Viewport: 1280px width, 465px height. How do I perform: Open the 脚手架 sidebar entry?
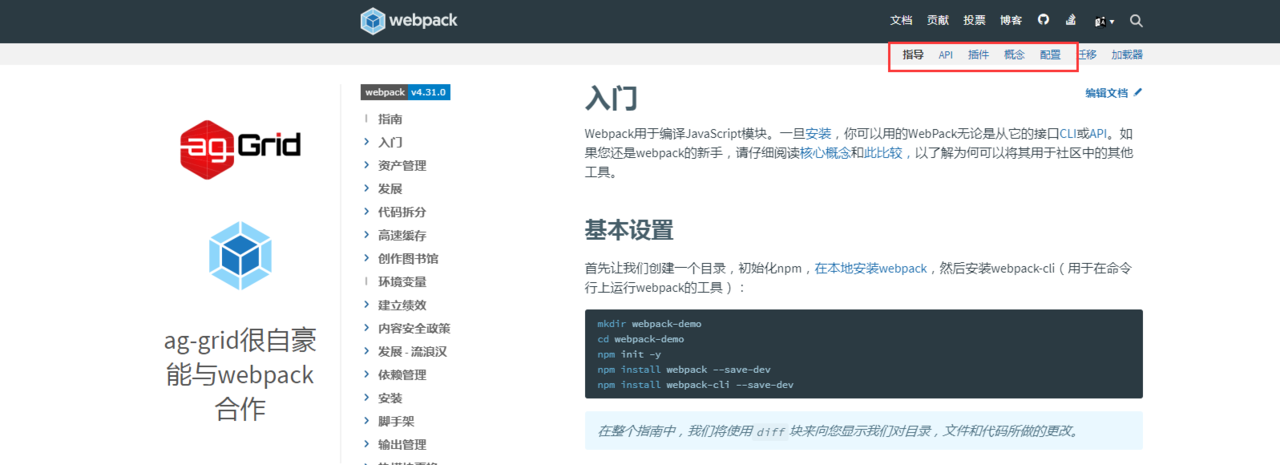396,421
